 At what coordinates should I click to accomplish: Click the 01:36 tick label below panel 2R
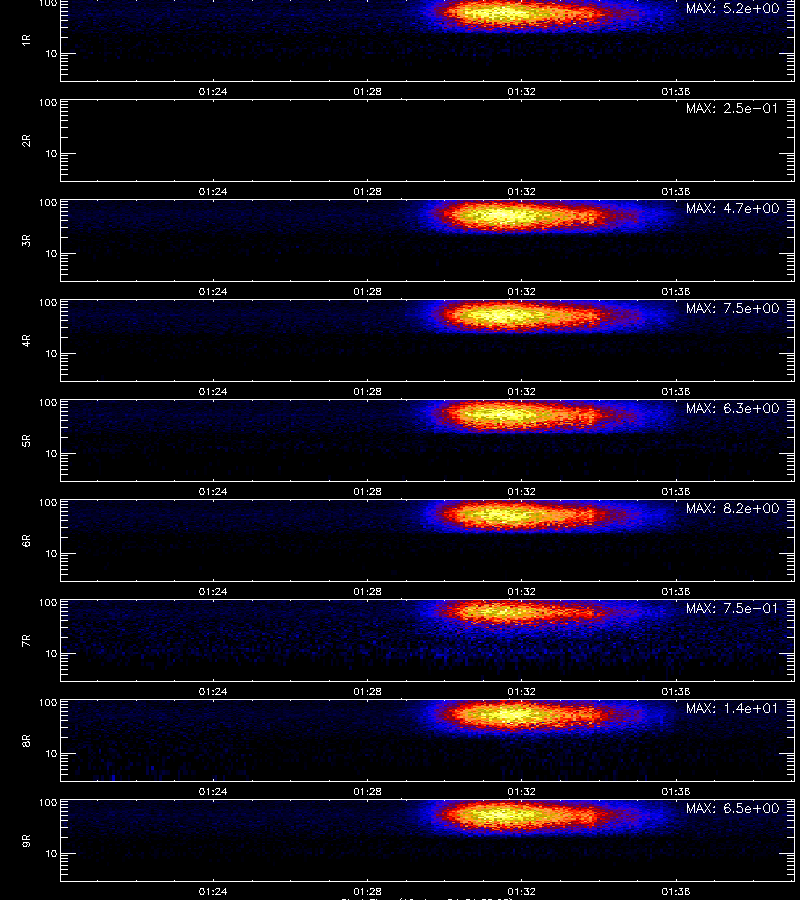click(675, 191)
